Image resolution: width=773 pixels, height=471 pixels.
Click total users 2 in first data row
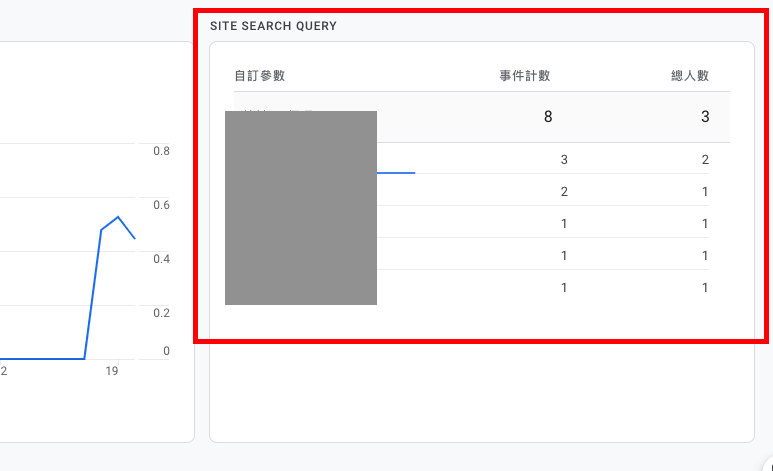point(705,160)
